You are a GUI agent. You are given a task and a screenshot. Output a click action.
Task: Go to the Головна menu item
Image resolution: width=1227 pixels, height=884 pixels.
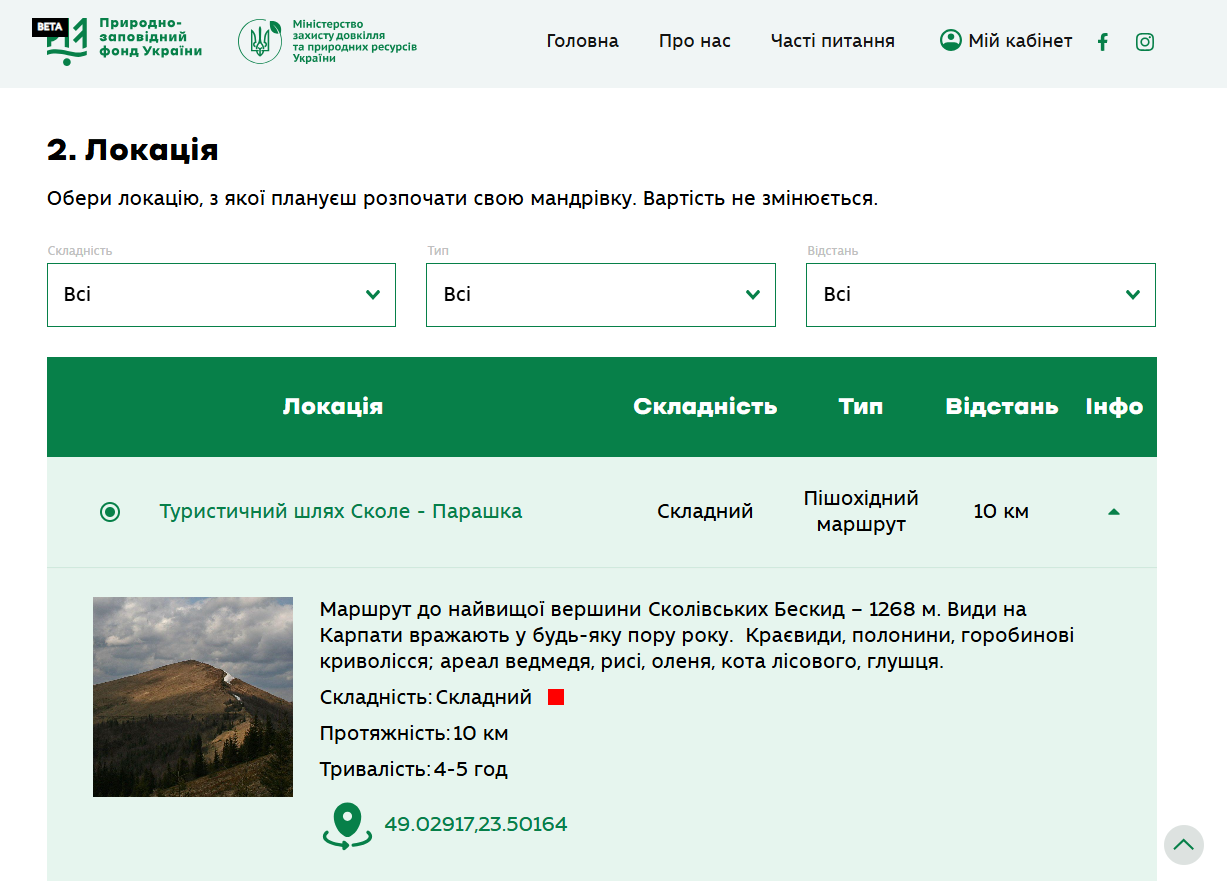coord(582,41)
